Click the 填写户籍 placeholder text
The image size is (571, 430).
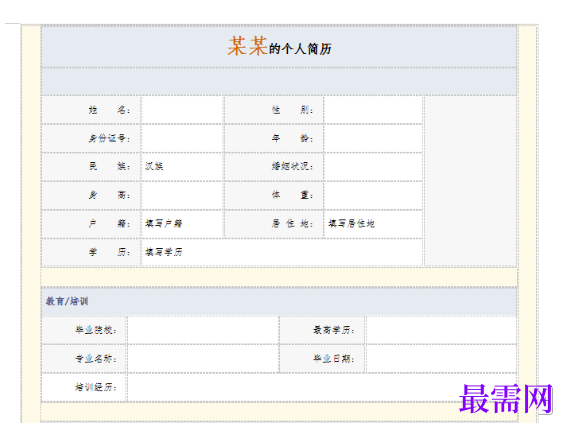pos(164,223)
